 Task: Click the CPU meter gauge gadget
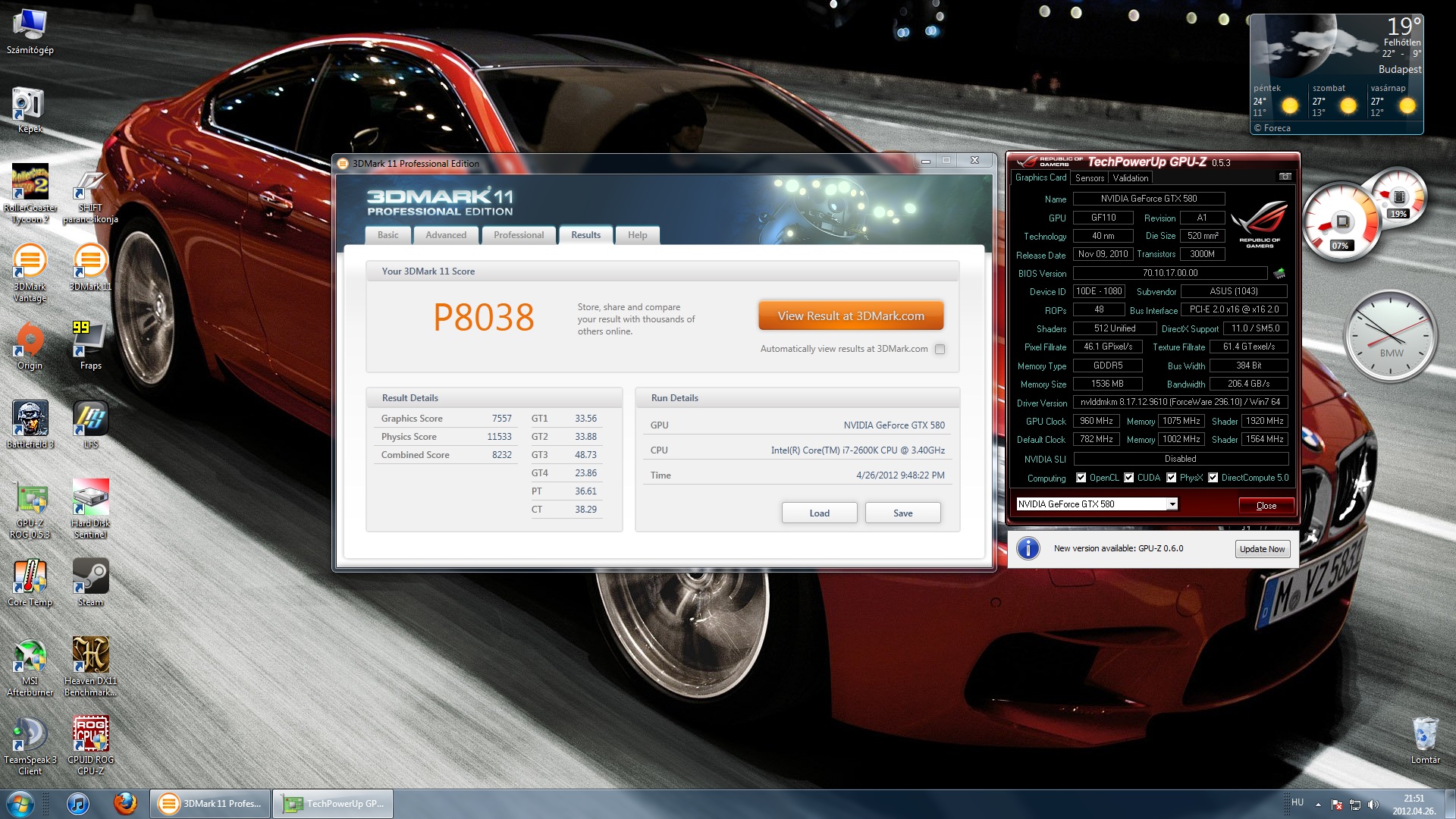1341,222
